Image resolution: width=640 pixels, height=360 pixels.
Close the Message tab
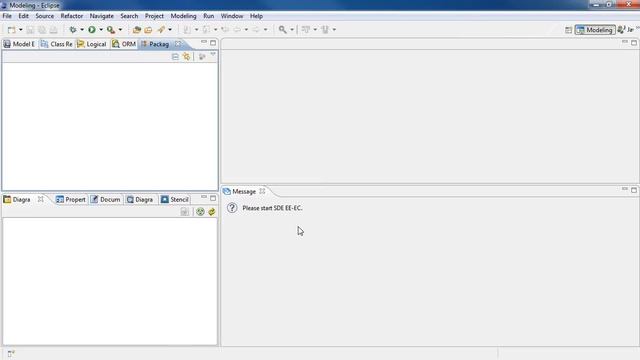[262, 191]
